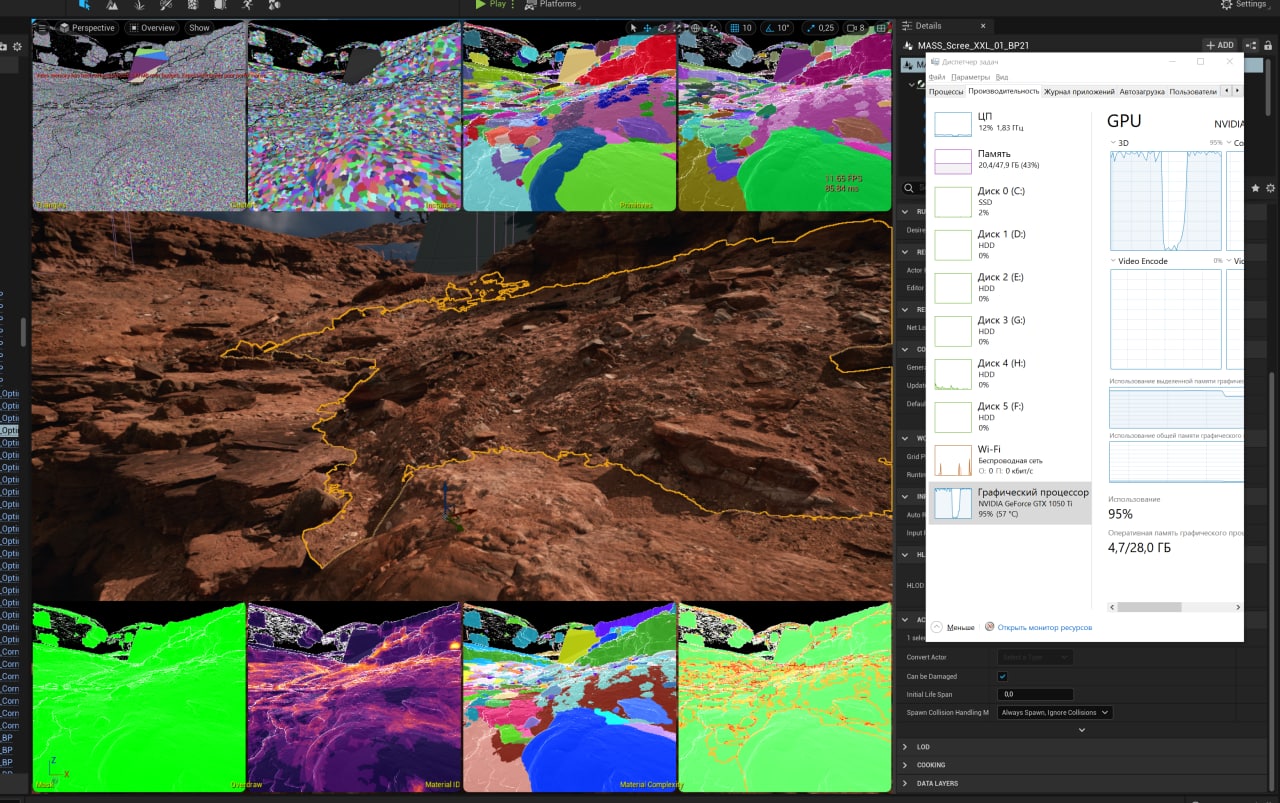Screen dimensions: 1280x803
Task: Switch to Пользователи tab
Action: click(x=1193, y=92)
